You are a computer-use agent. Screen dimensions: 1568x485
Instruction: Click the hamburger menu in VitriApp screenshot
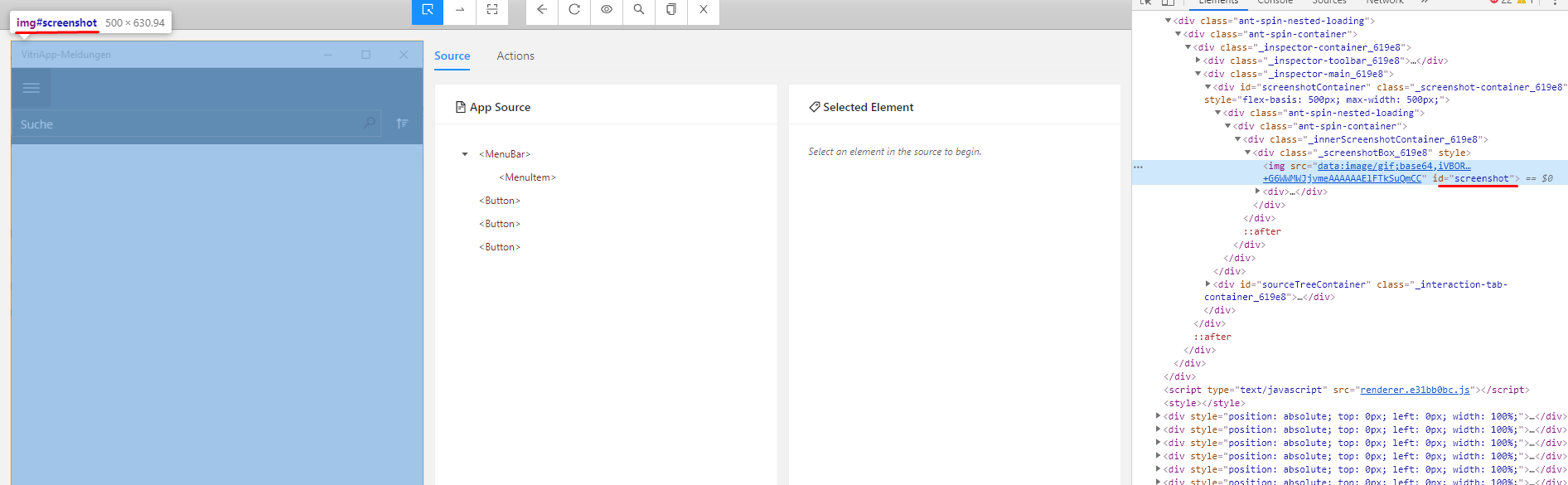(31, 88)
